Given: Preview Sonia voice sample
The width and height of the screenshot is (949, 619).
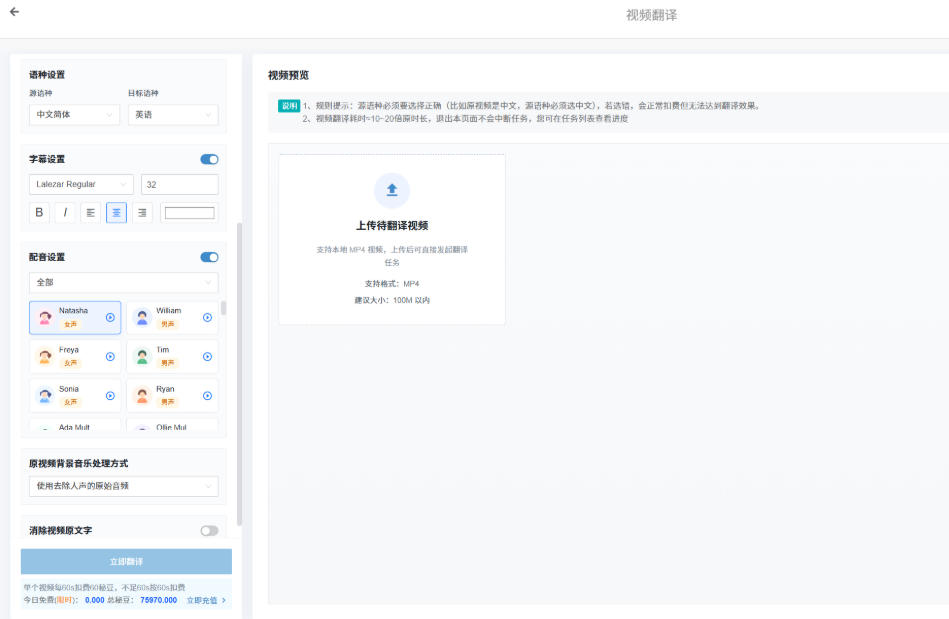Looking at the screenshot, I should point(110,396).
